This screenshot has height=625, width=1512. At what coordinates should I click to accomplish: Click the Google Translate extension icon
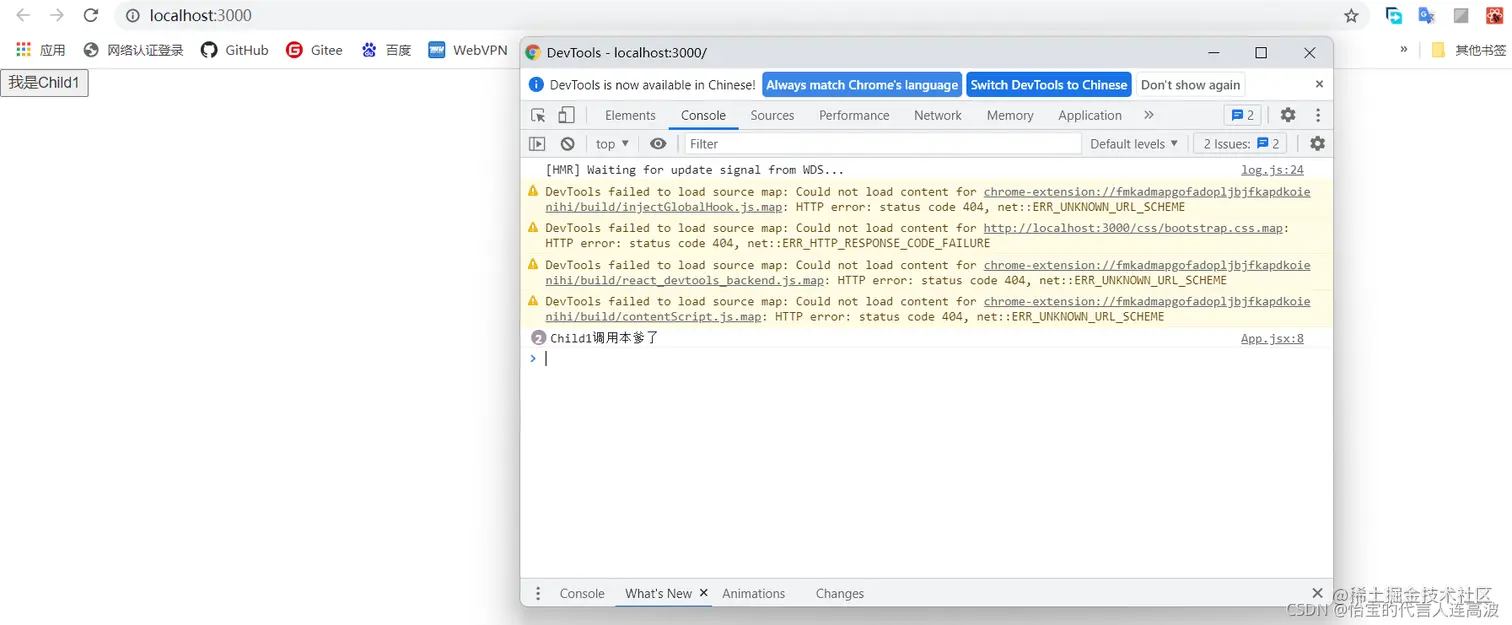click(1427, 16)
